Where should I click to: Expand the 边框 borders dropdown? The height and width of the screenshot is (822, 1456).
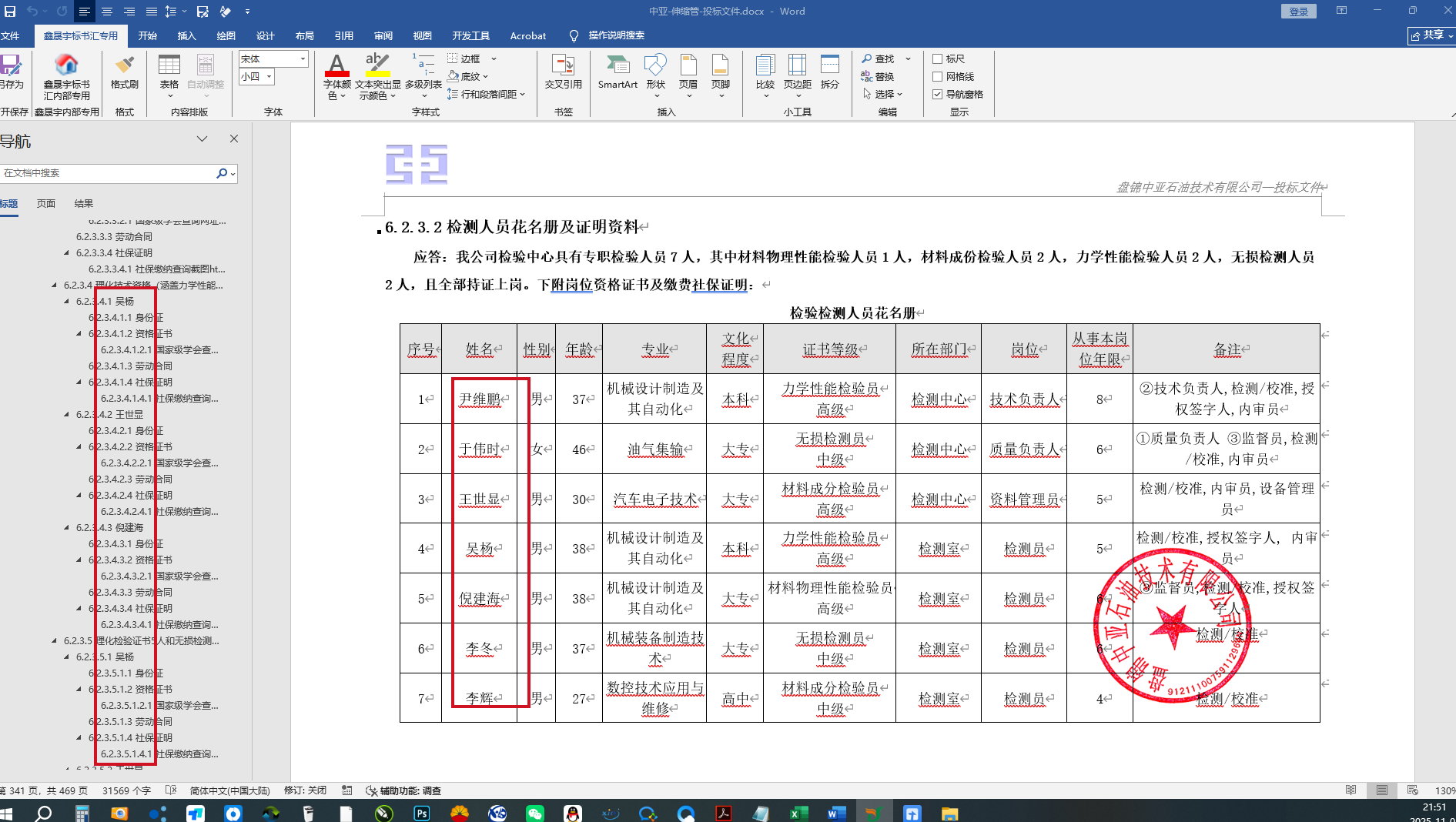(x=494, y=58)
